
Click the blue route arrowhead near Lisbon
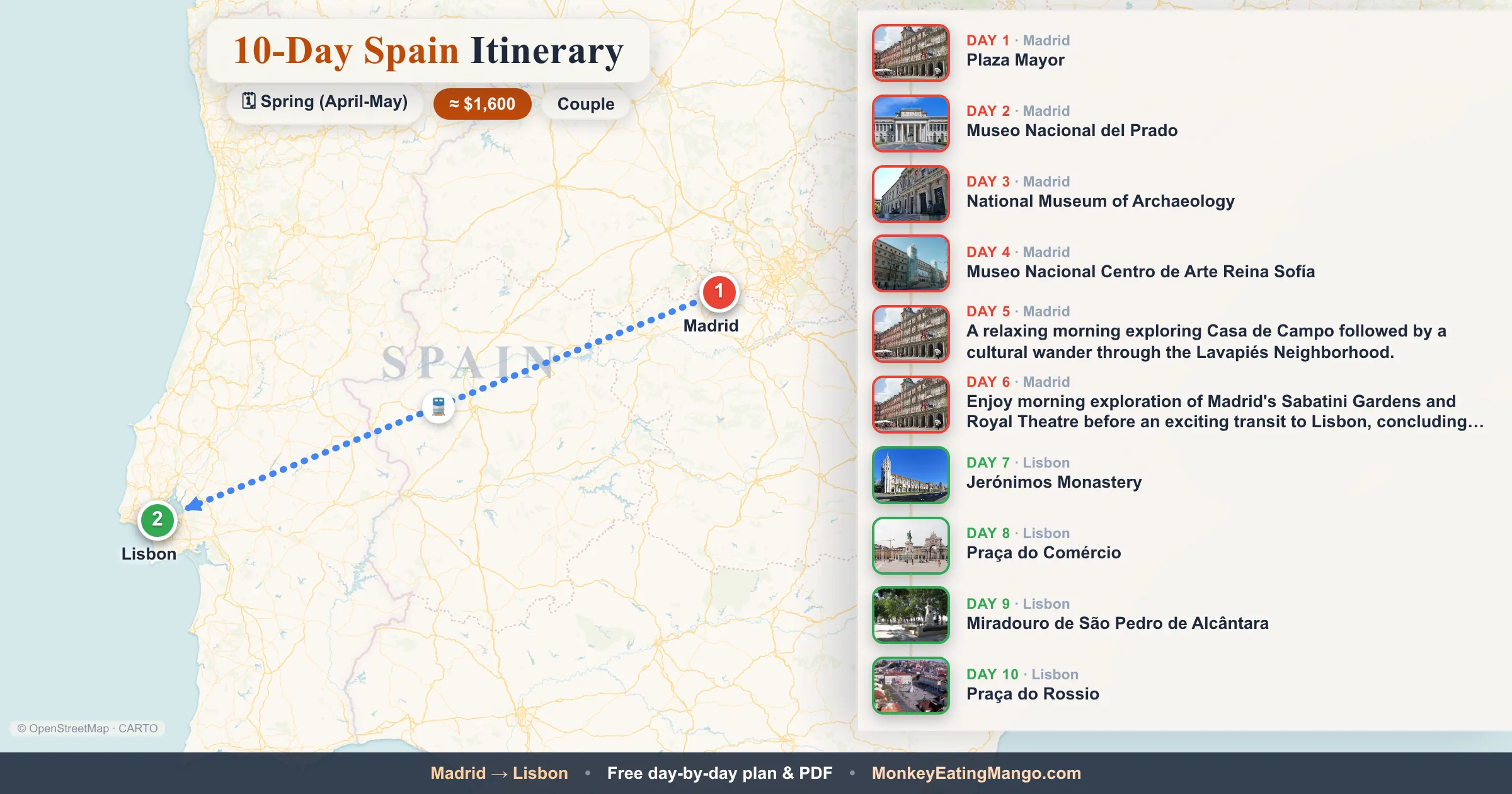(194, 503)
